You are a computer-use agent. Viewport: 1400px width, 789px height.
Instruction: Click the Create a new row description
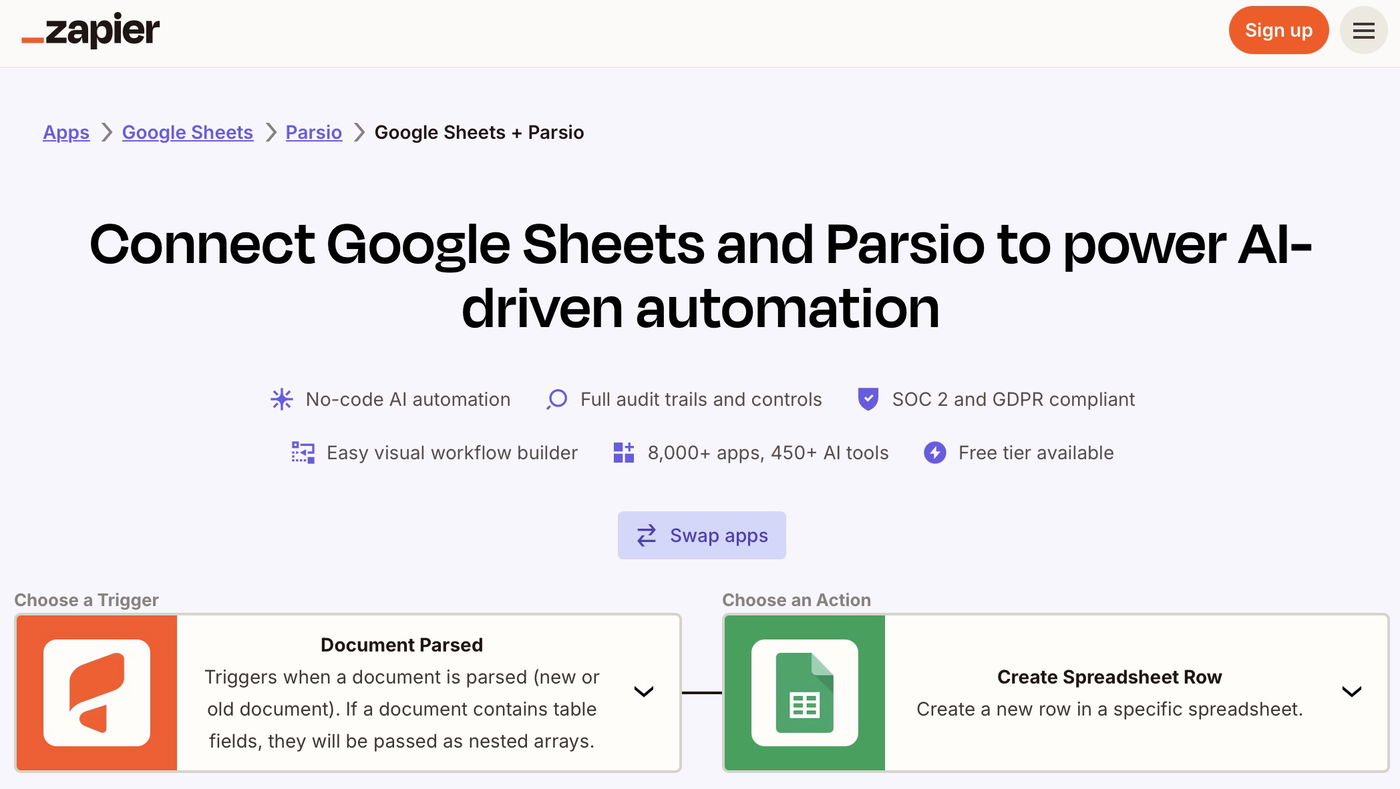coord(1110,709)
